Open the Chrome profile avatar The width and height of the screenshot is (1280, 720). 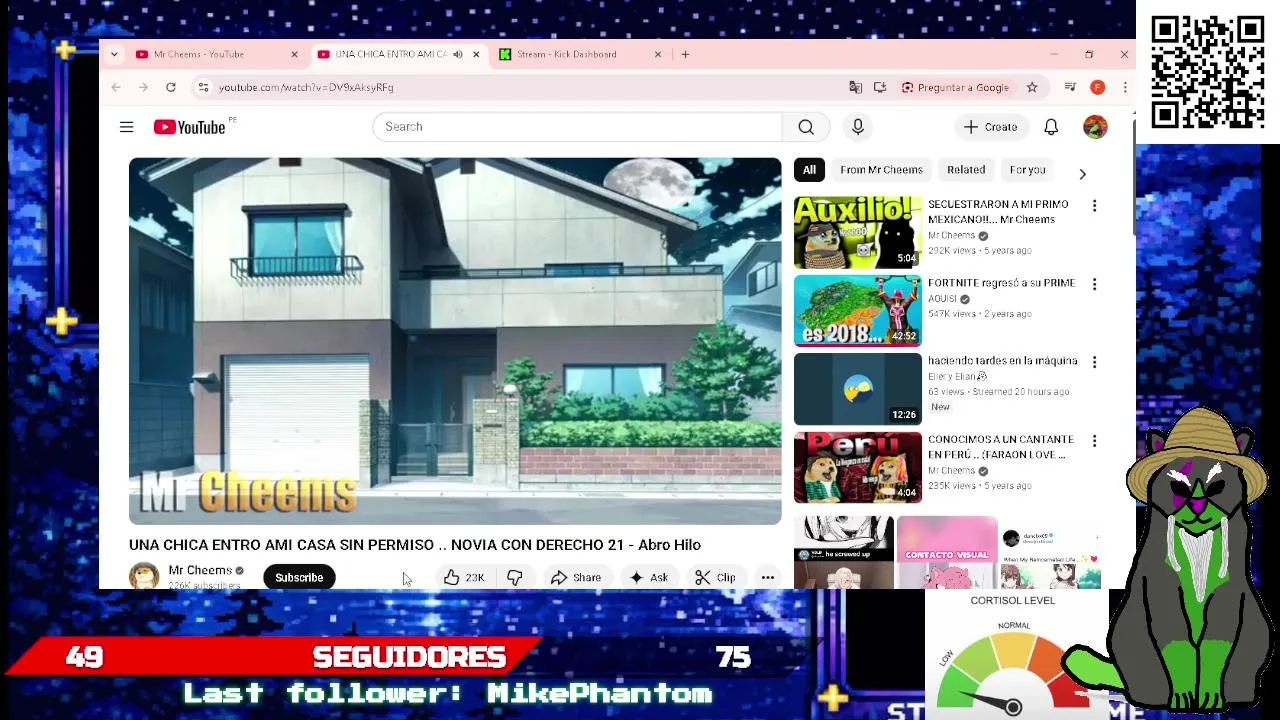click(x=1097, y=87)
